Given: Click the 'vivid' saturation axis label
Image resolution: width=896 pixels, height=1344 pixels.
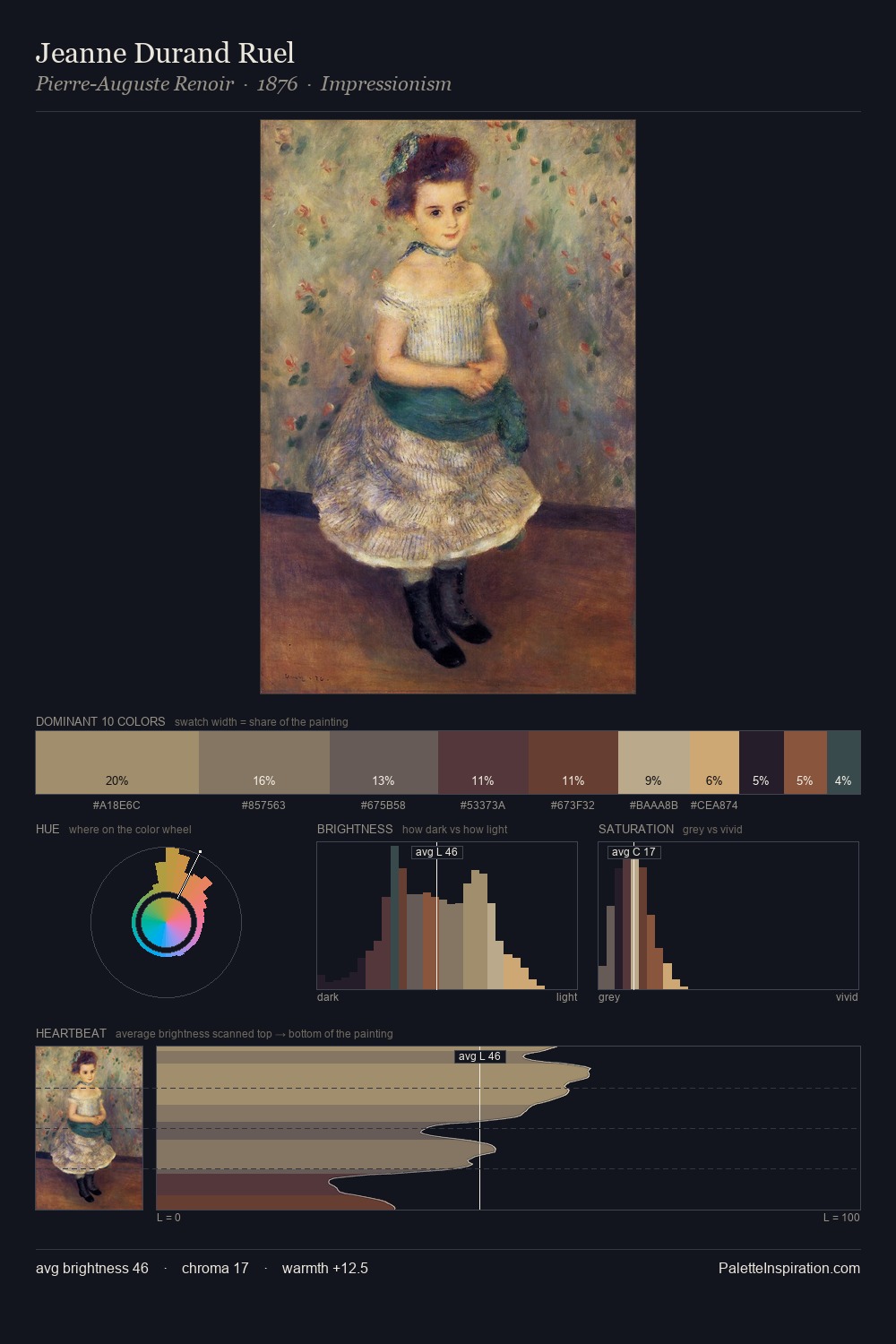Looking at the screenshot, I should click(x=847, y=997).
